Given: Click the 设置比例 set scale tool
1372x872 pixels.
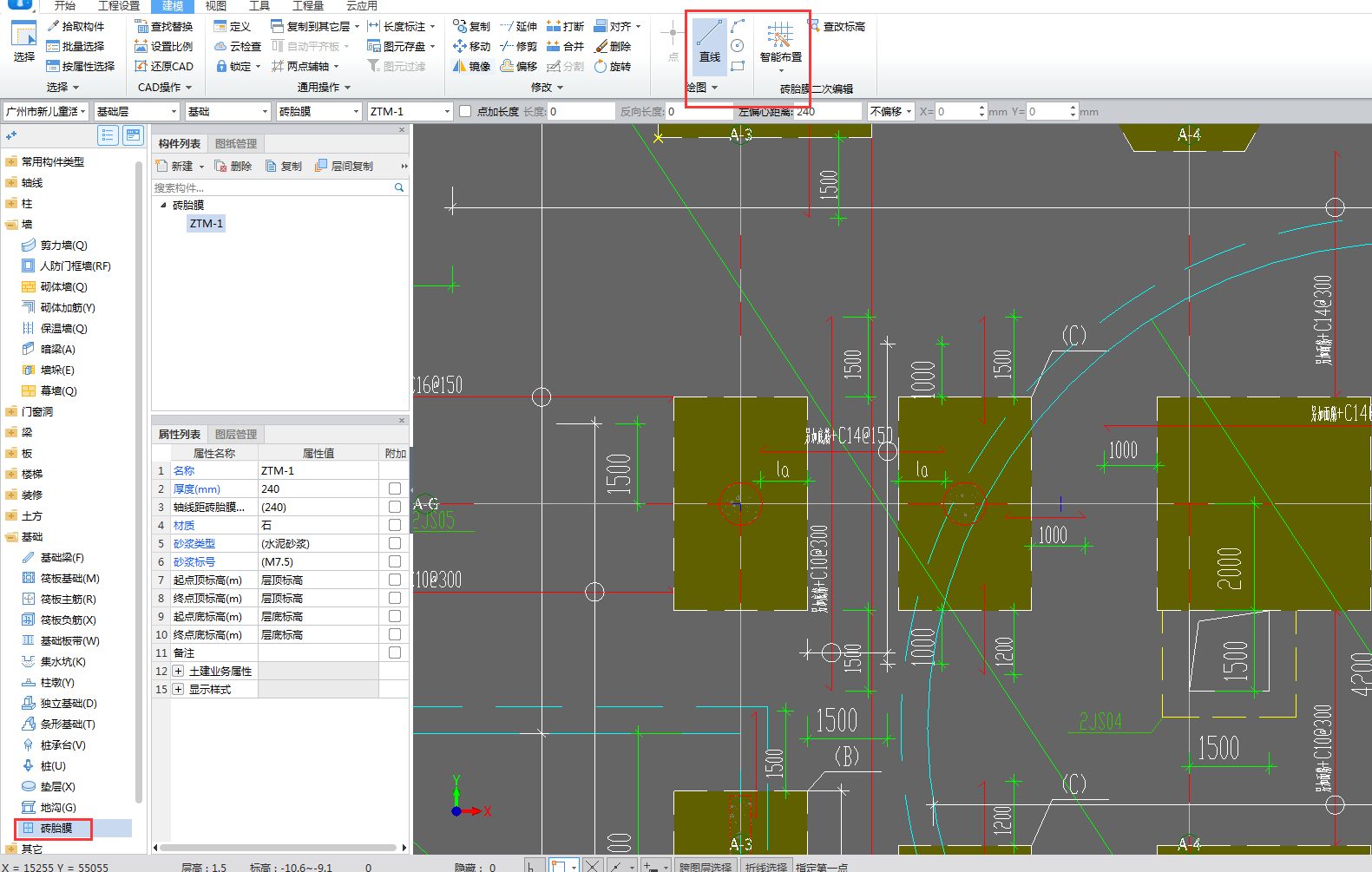Looking at the screenshot, I should pos(164,46).
